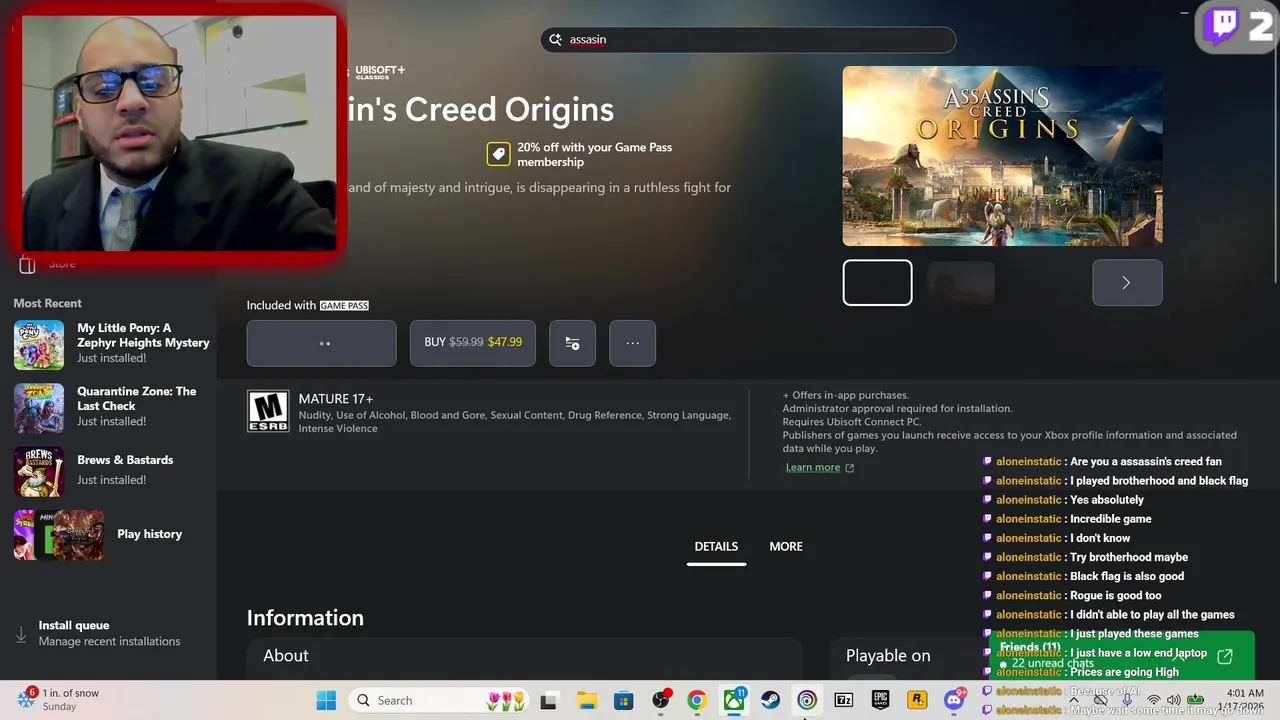Click the Ubisoft+ Classics logo
The image size is (1280, 720).
point(378,72)
